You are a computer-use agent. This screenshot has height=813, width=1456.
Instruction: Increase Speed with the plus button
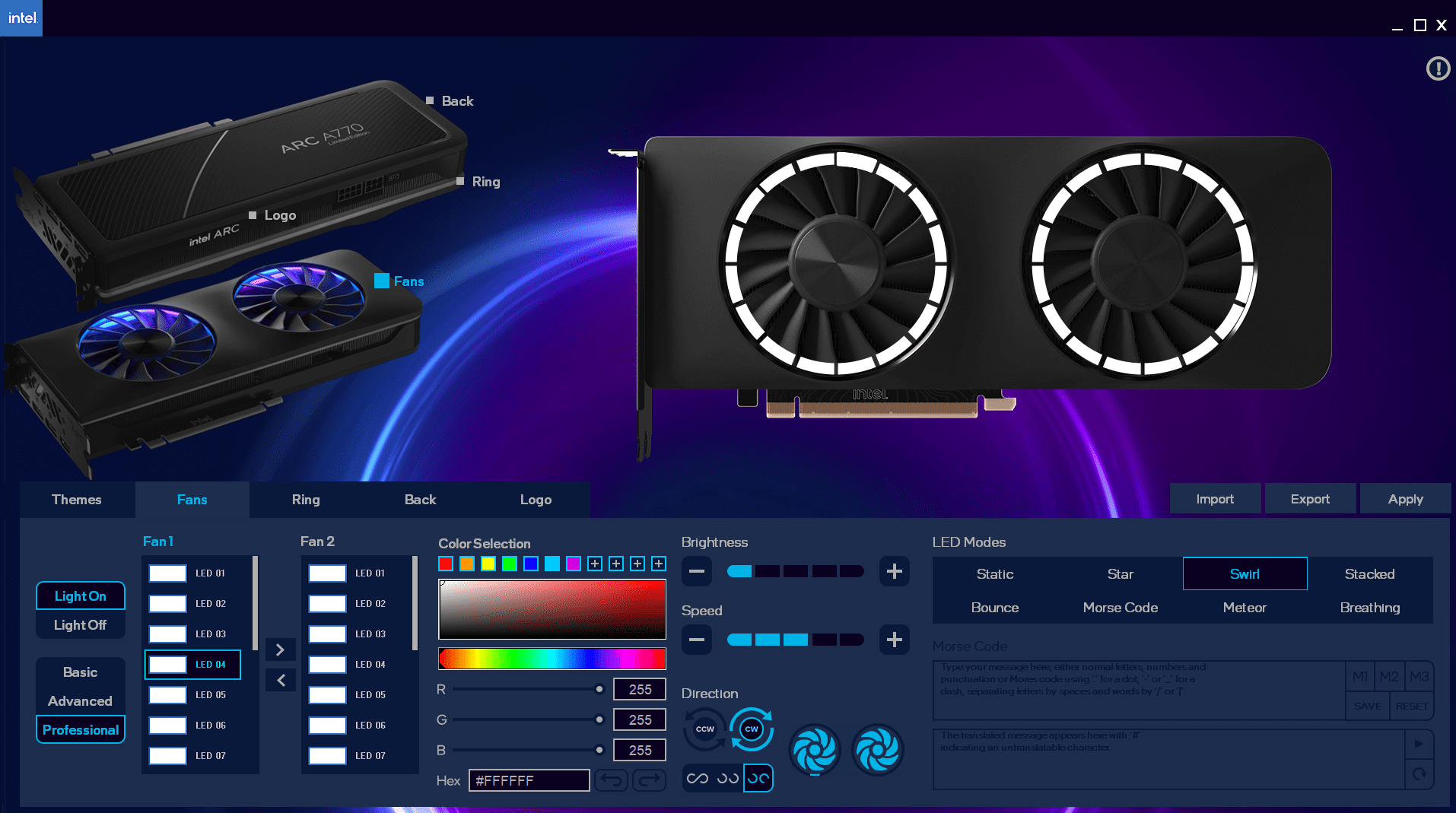pyautogui.click(x=895, y=640)
